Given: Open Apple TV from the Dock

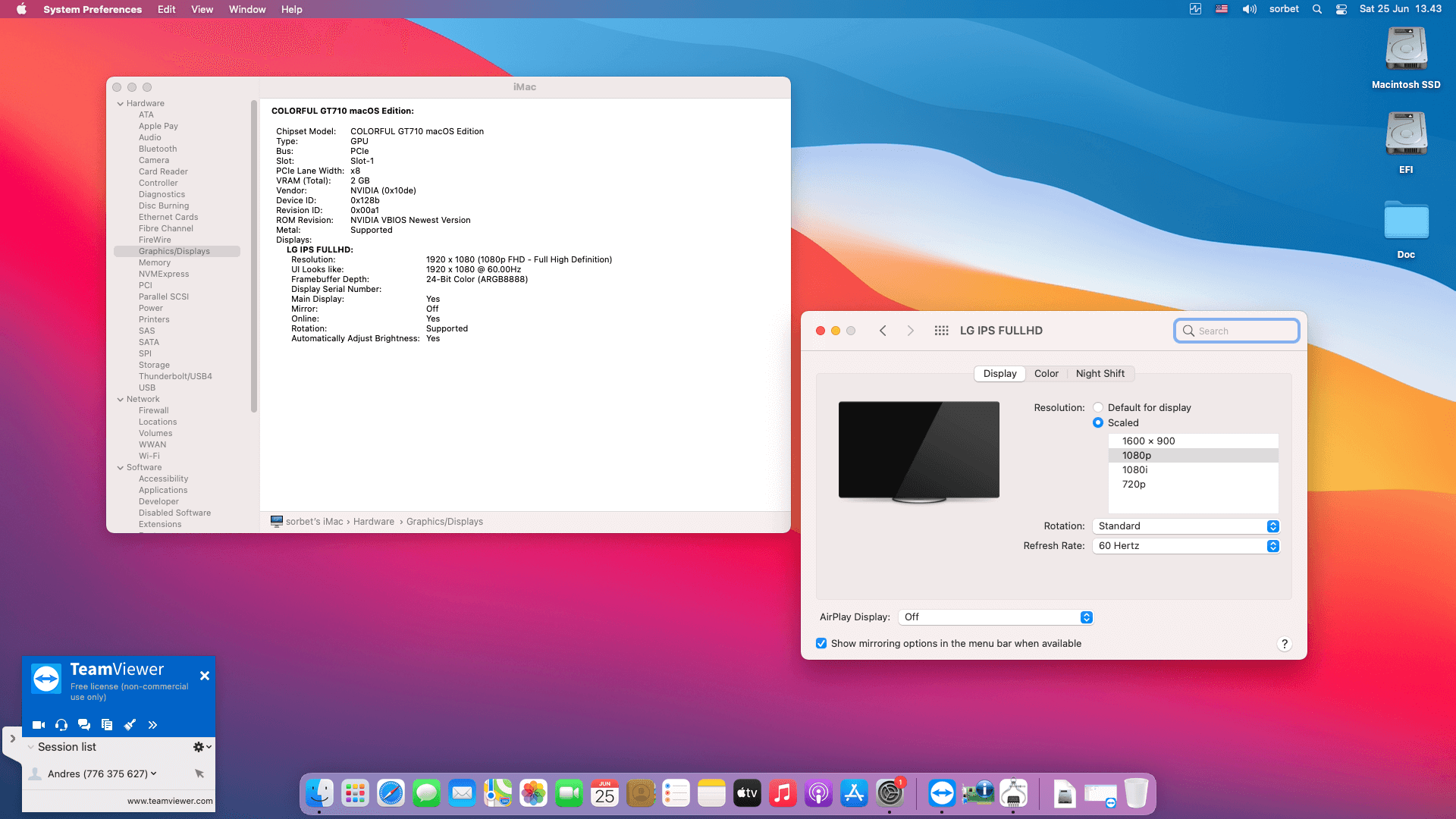Looking at the screenshot, I should pyautogui.click(x=747, y=794).
